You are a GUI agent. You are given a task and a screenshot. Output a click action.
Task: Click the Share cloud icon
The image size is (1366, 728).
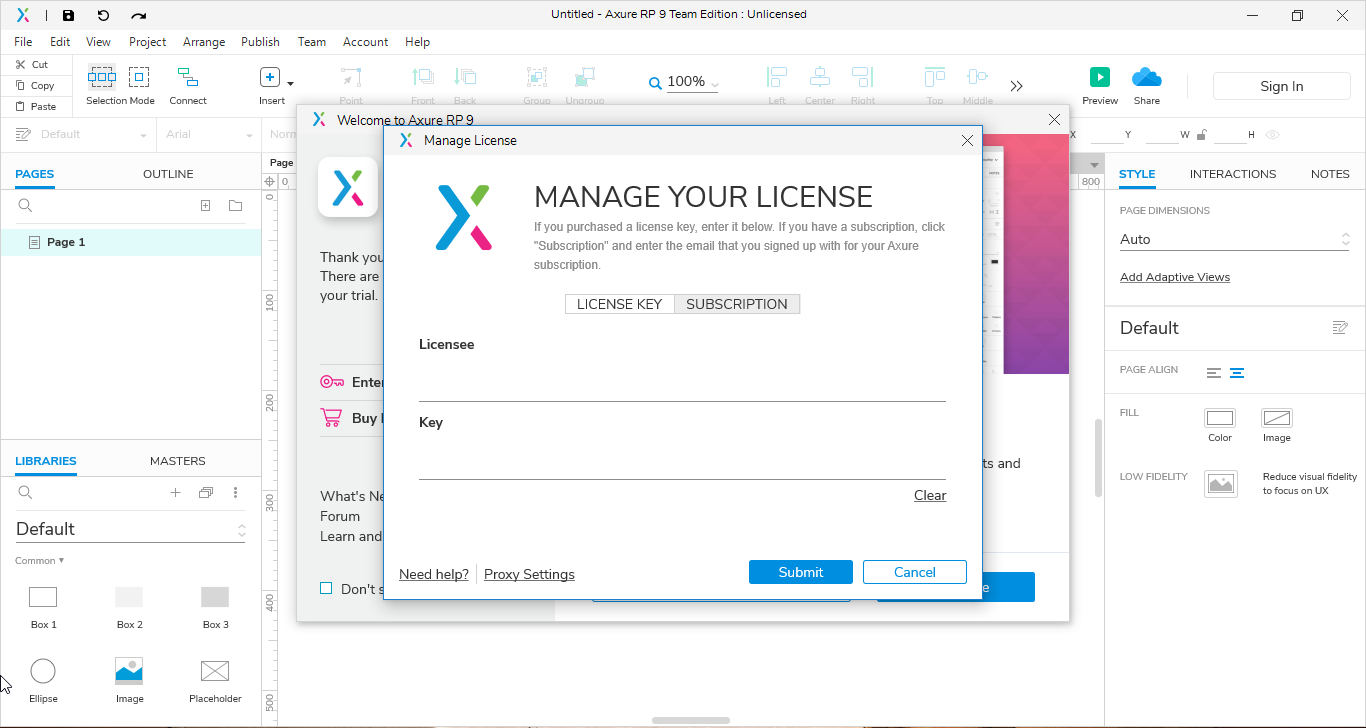(1147, 77)
